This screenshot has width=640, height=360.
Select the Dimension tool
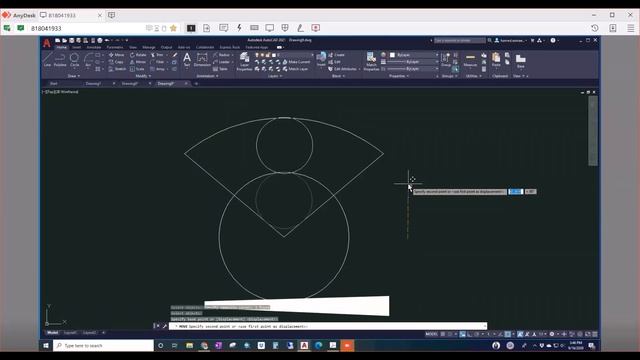click(x=202, y=60)
